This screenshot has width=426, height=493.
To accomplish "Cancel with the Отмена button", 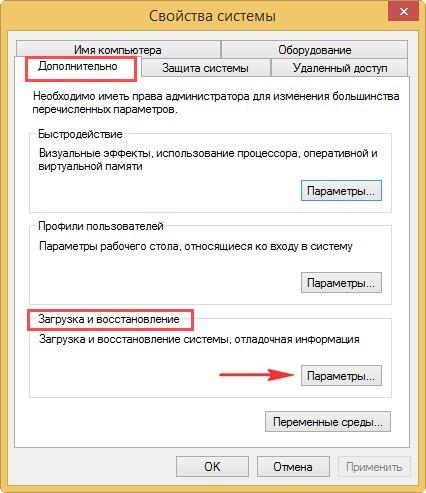I will (293, 467).
